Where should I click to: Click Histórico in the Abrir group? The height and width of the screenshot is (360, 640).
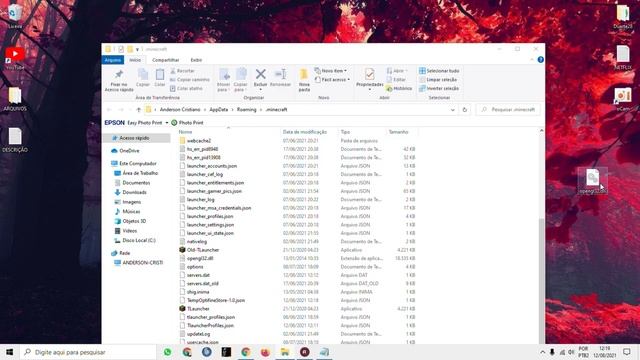399,89
